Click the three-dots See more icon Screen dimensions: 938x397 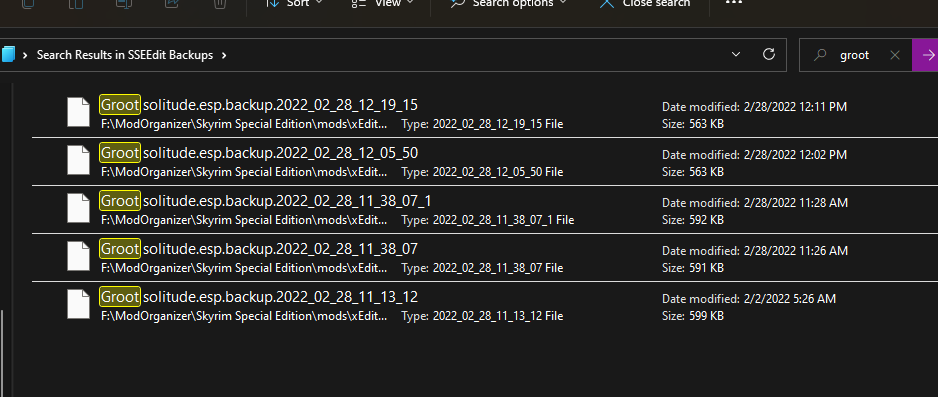pos(734,2)
